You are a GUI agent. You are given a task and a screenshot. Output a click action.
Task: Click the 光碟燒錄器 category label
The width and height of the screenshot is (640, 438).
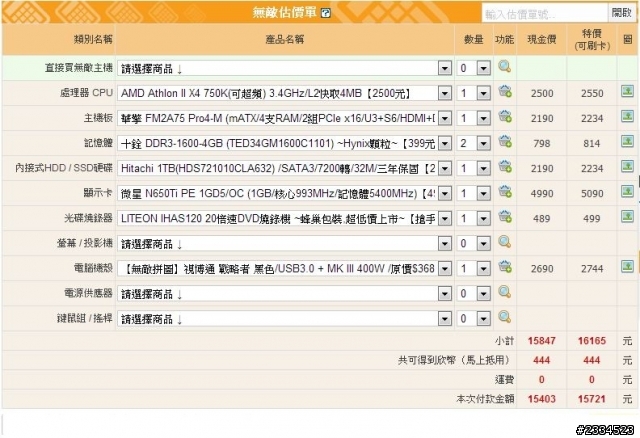(x=88, y=218)
